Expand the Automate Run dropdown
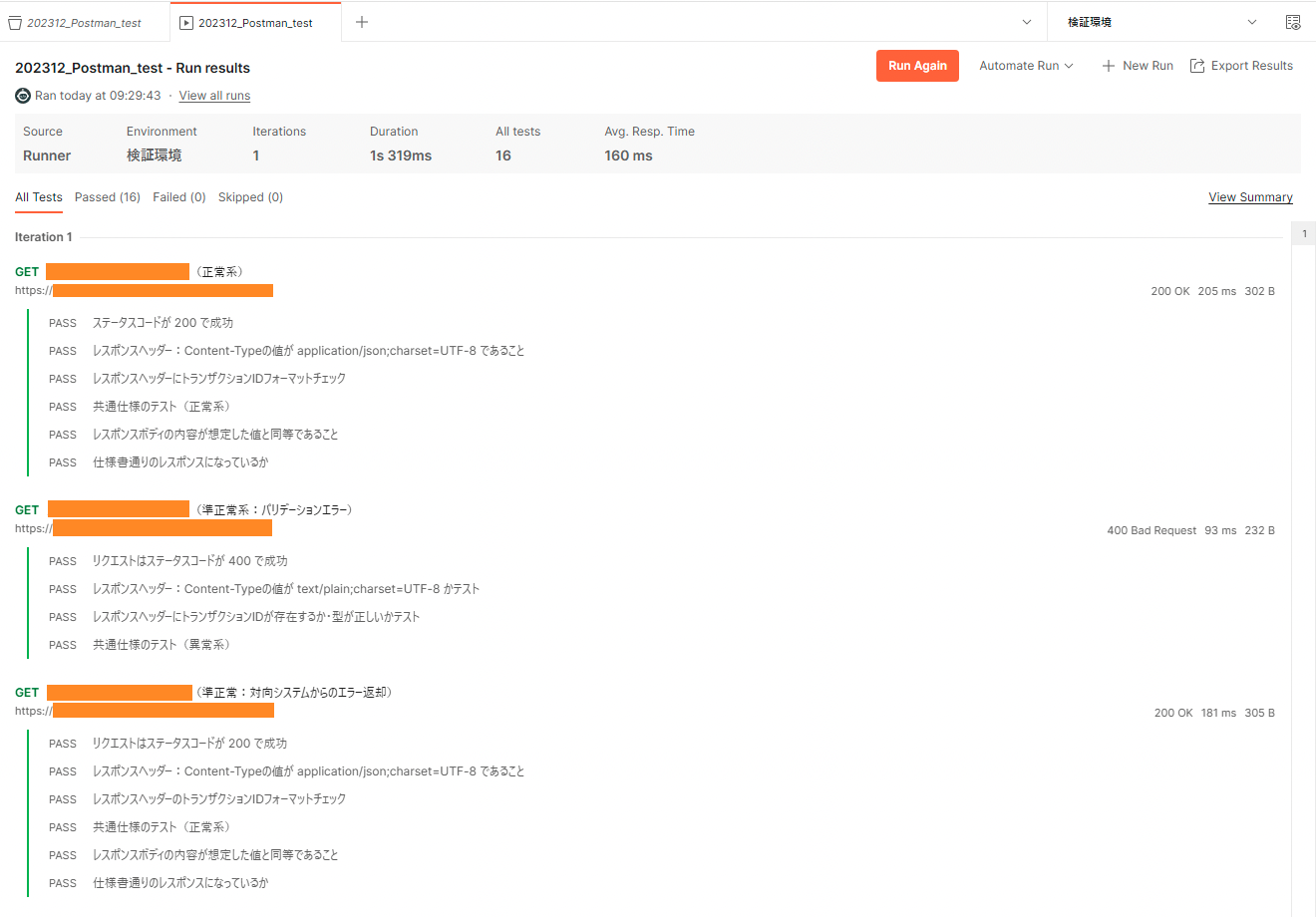 (x=1025, y=65)
